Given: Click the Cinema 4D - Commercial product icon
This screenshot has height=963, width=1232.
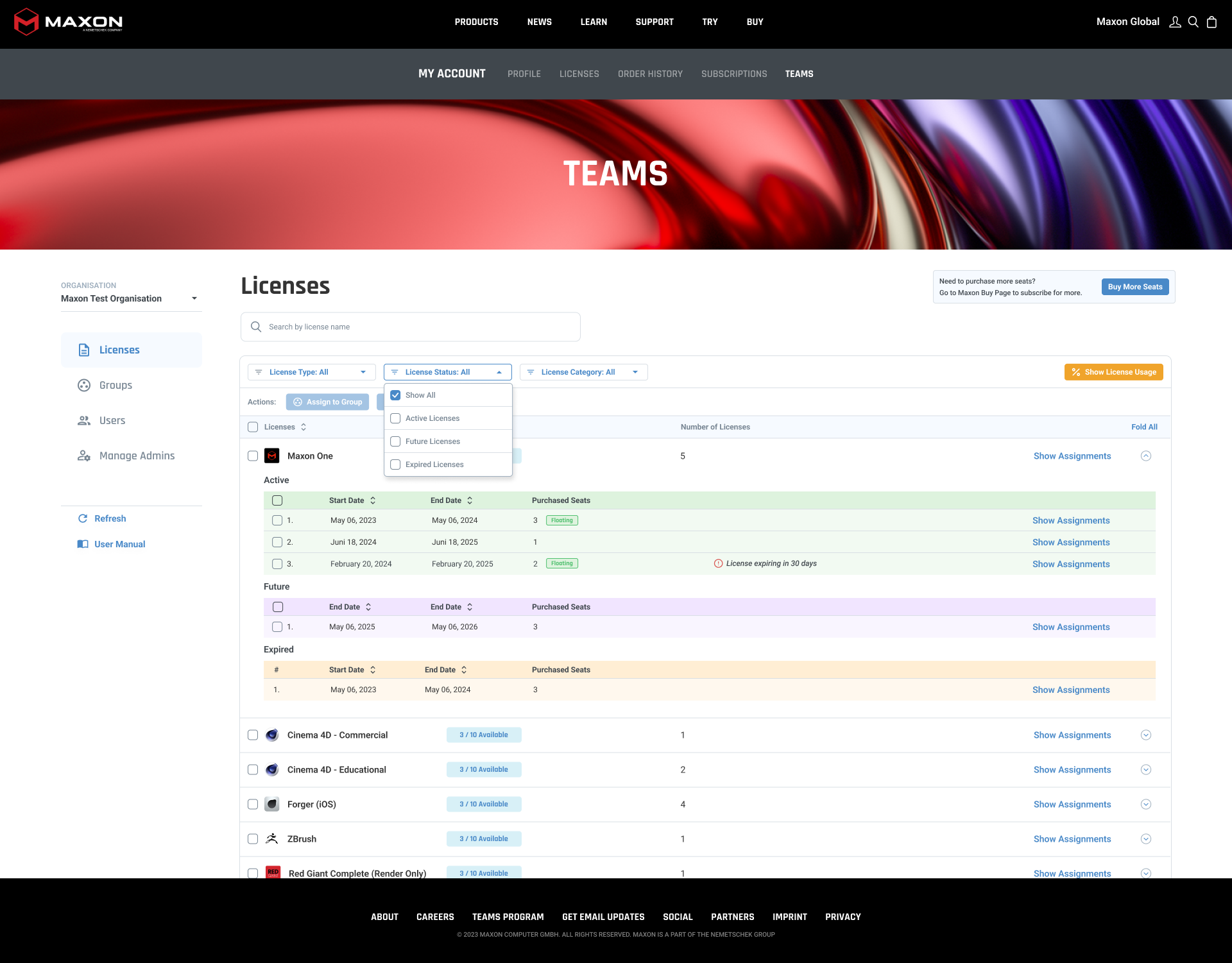Looking at the screenshot, I should [272, 735].
